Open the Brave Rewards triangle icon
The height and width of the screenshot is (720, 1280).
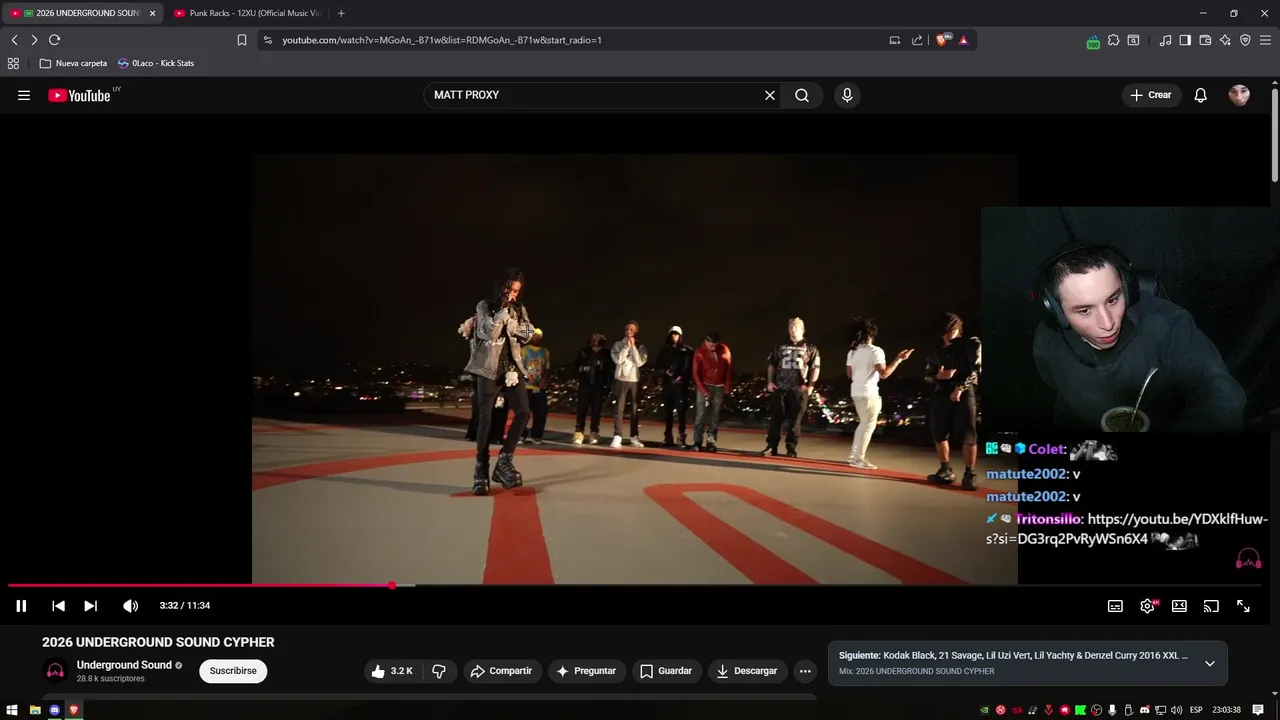point(964,40)
